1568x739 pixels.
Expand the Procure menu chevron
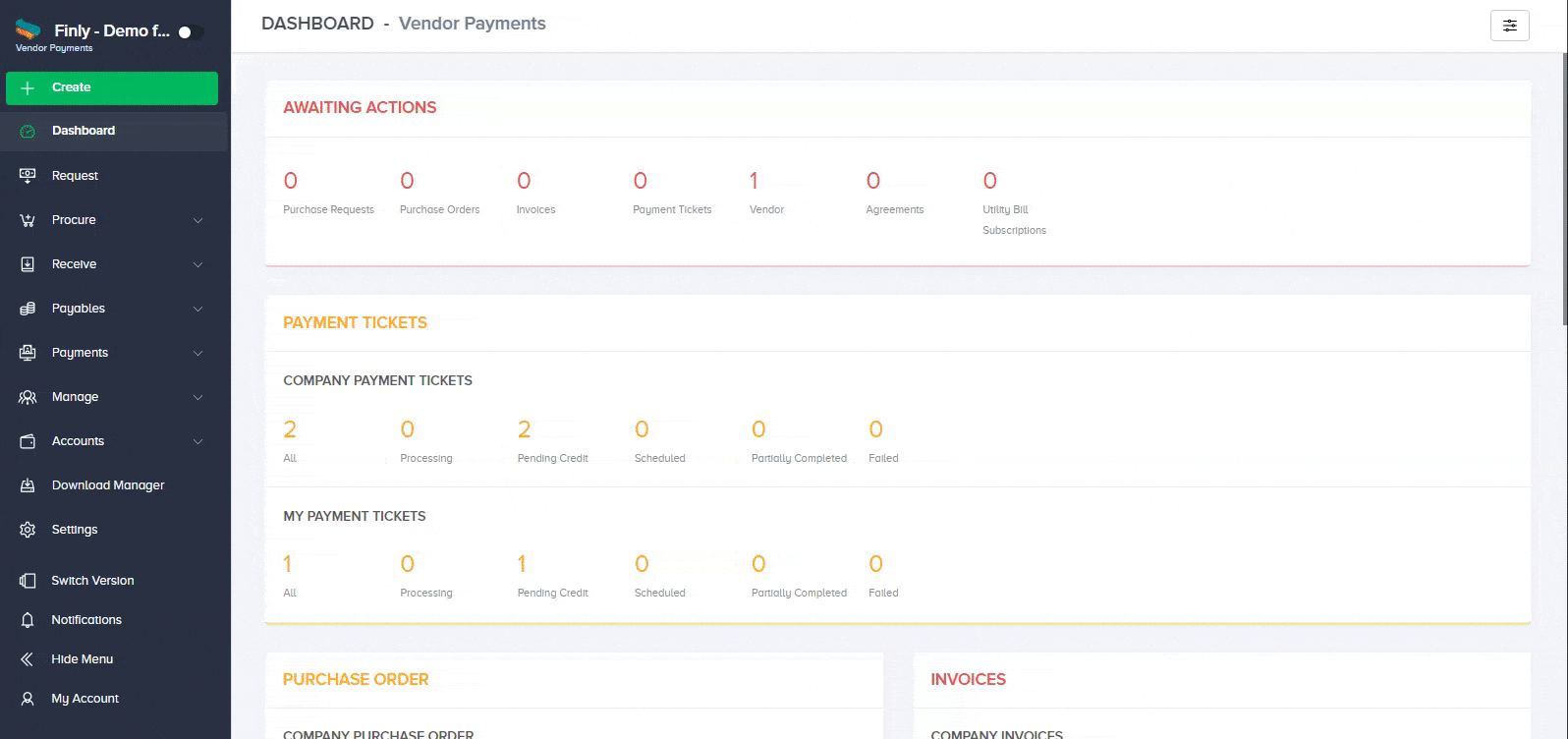click(197, 220)
